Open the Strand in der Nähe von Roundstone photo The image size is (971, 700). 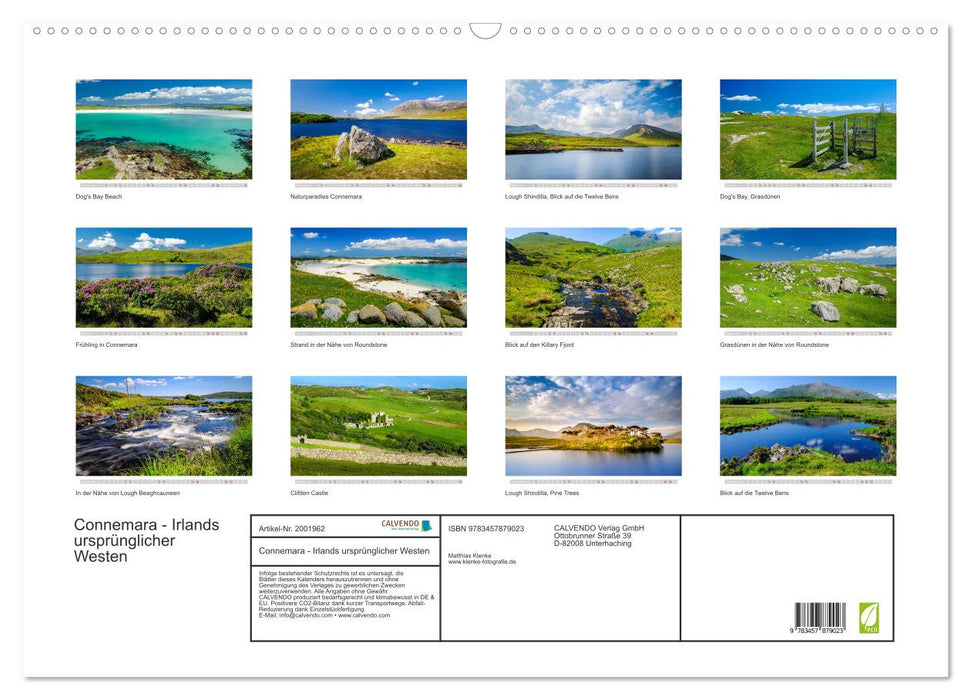click(378, 278)
